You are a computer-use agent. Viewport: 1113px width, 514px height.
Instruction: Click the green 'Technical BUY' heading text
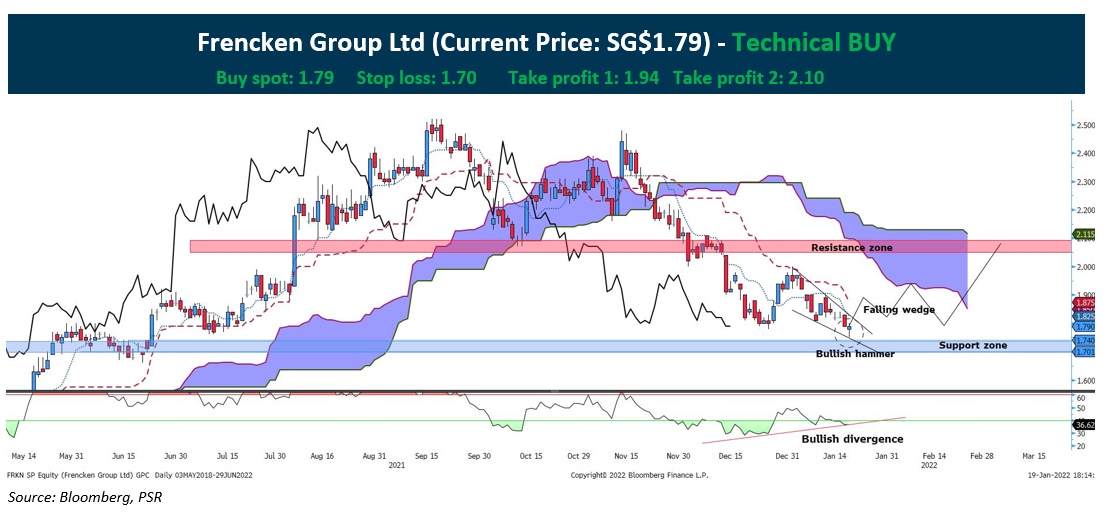tap(813, 43)
